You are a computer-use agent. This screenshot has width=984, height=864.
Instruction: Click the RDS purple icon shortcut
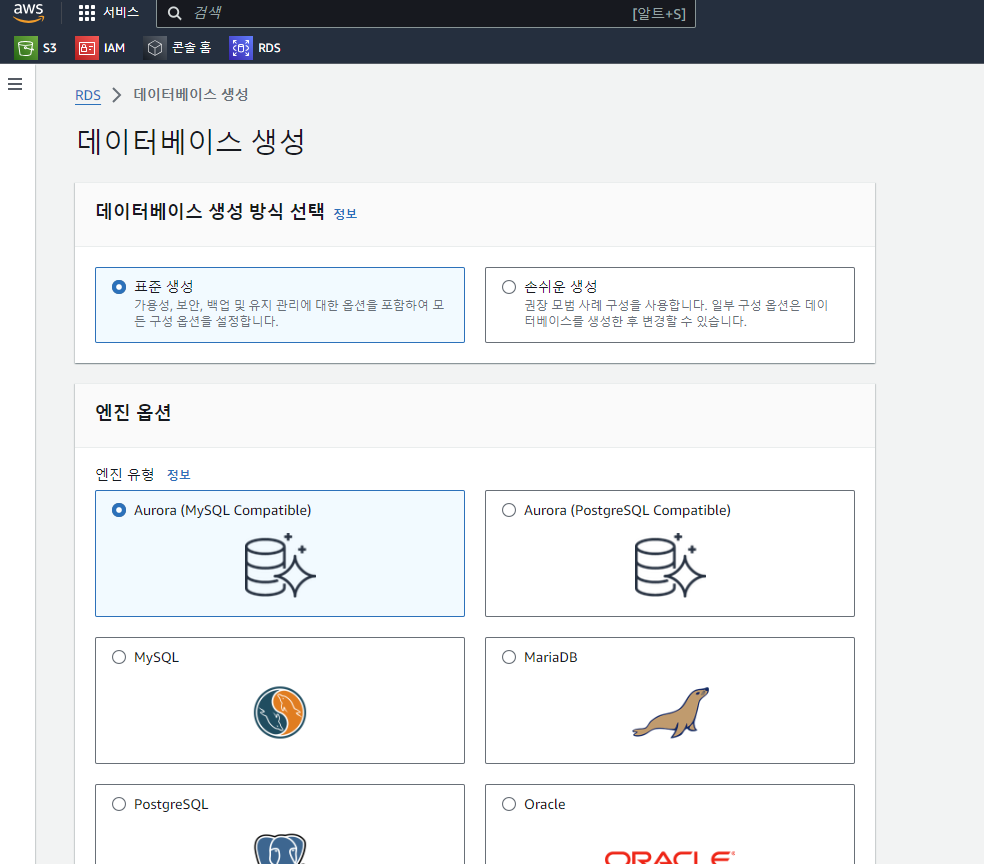coord(241,48)
